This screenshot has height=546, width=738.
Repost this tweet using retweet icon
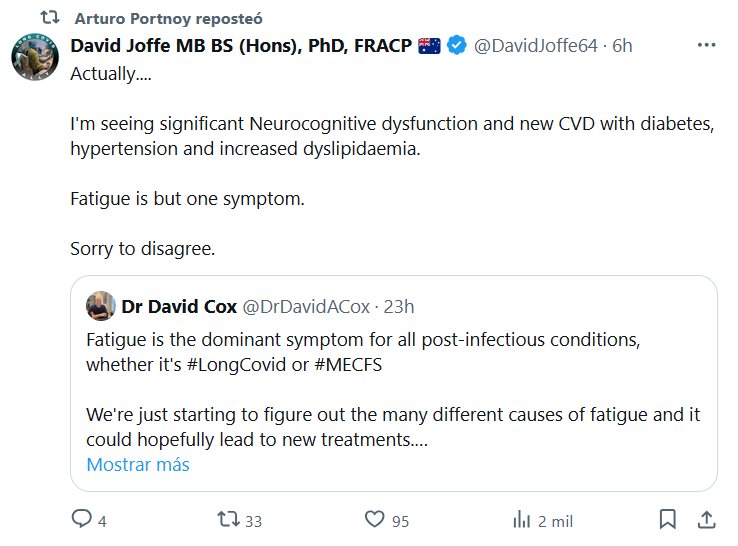click(229, 520)
